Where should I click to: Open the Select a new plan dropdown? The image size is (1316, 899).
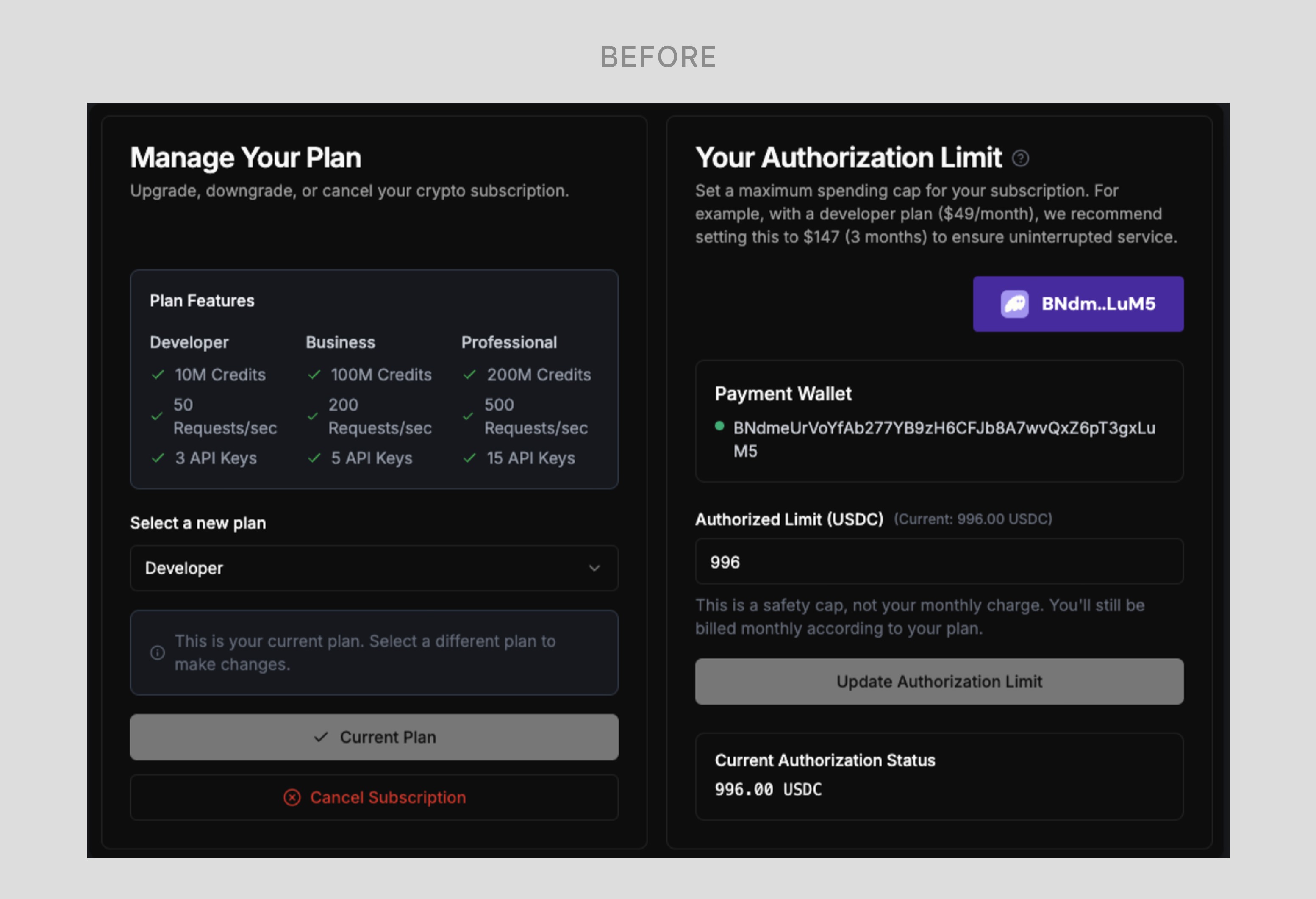click(374, 568)
